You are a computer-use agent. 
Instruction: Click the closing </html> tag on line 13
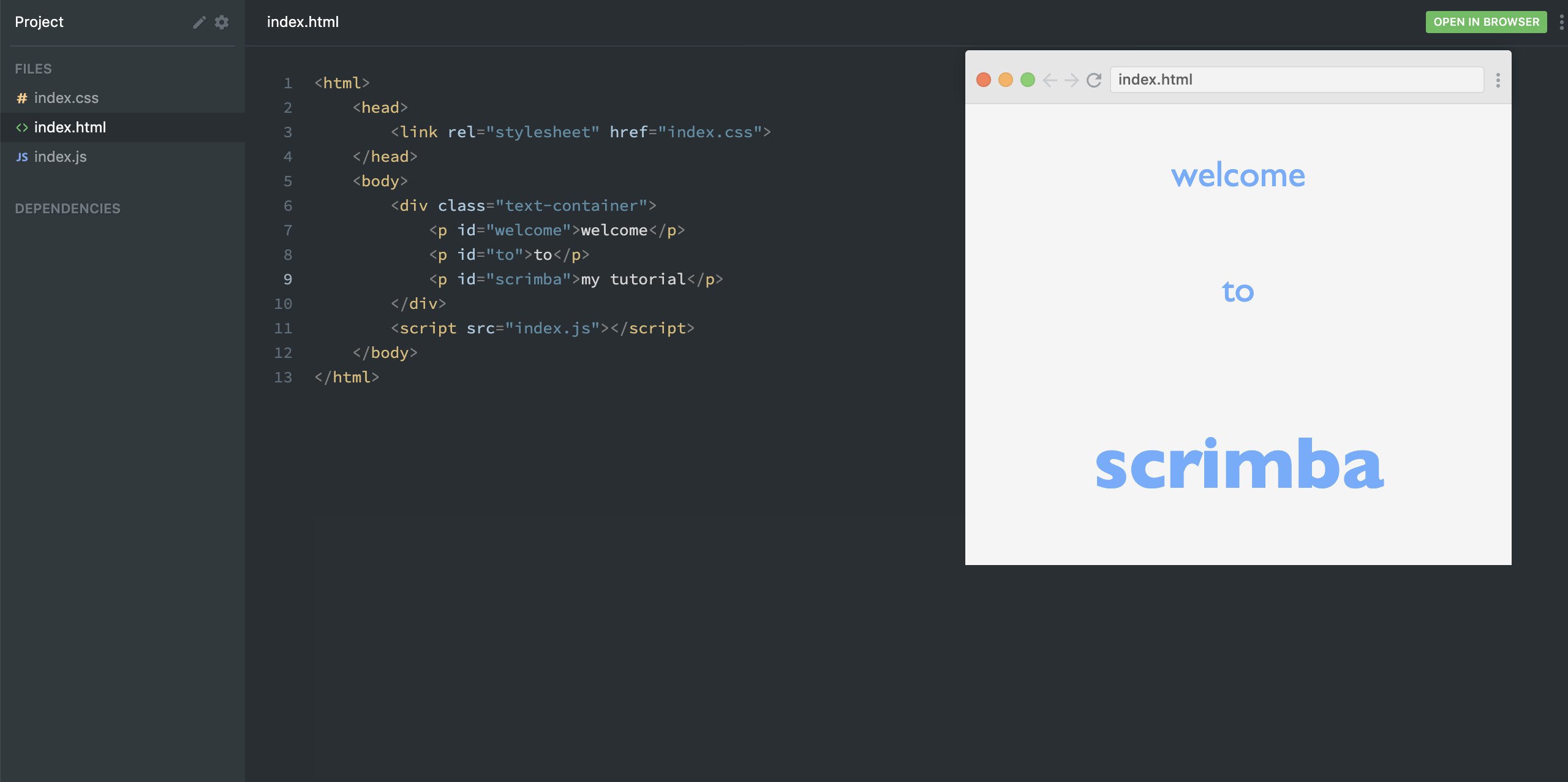(347, 378)
